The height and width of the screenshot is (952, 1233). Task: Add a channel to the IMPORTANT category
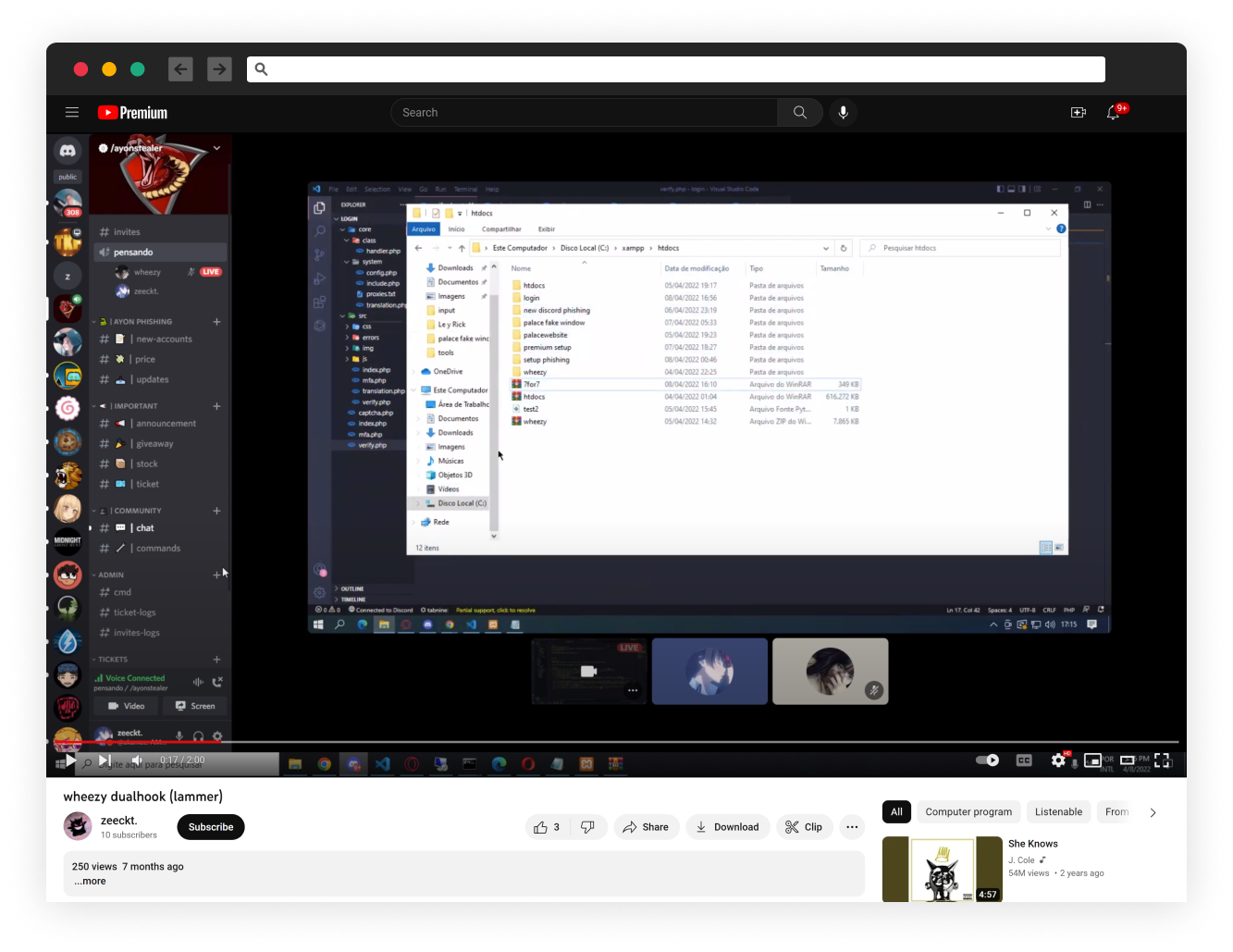click(216, 406)
